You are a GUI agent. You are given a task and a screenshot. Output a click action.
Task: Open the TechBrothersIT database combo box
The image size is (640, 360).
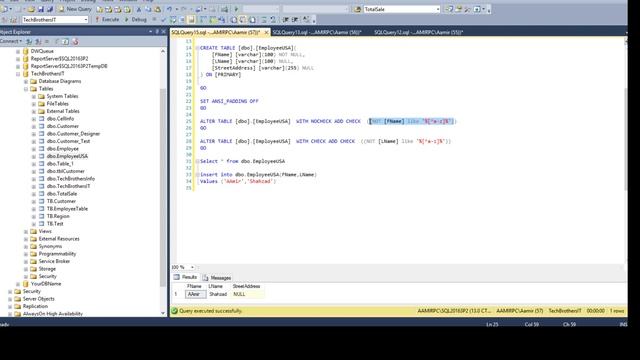(x=55, y=20)
